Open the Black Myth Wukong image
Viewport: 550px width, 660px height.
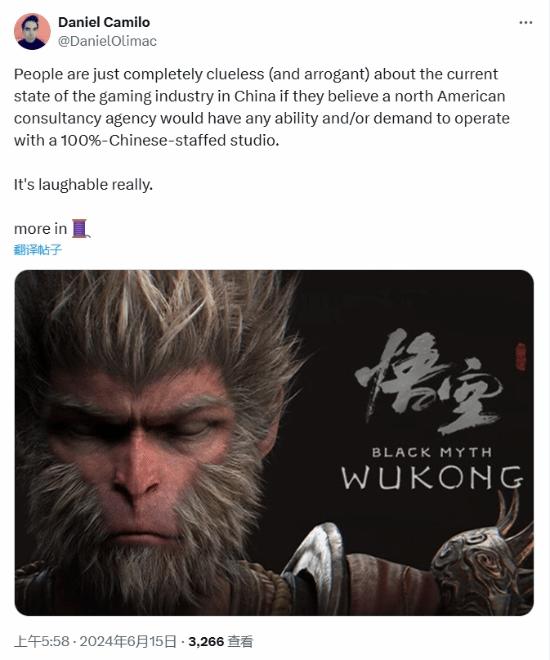point(274,442)
